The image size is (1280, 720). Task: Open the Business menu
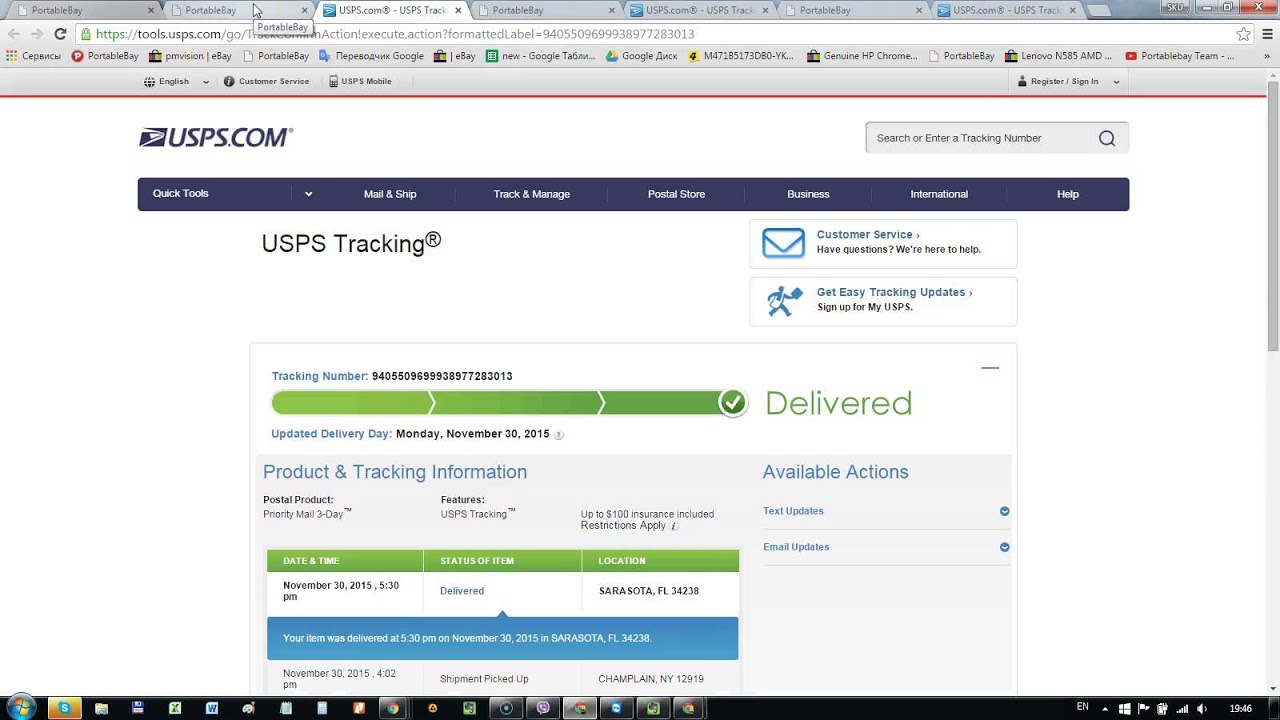(808, 194)
